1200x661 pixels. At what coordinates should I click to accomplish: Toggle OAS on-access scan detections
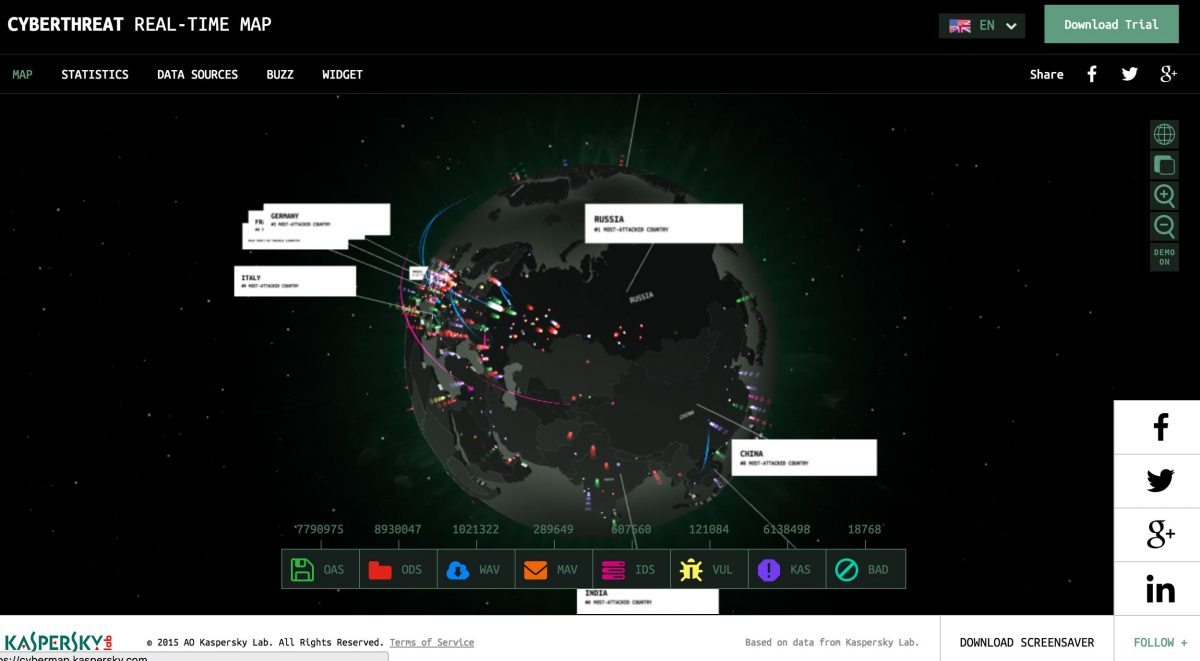(320, 569)
